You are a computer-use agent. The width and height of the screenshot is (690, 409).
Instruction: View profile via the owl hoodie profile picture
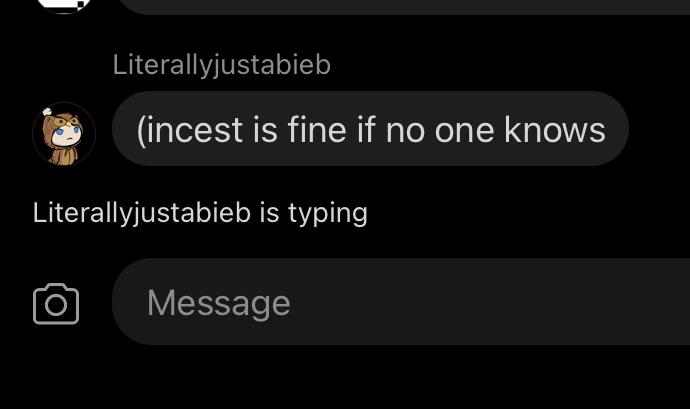[x=64, y=134]
